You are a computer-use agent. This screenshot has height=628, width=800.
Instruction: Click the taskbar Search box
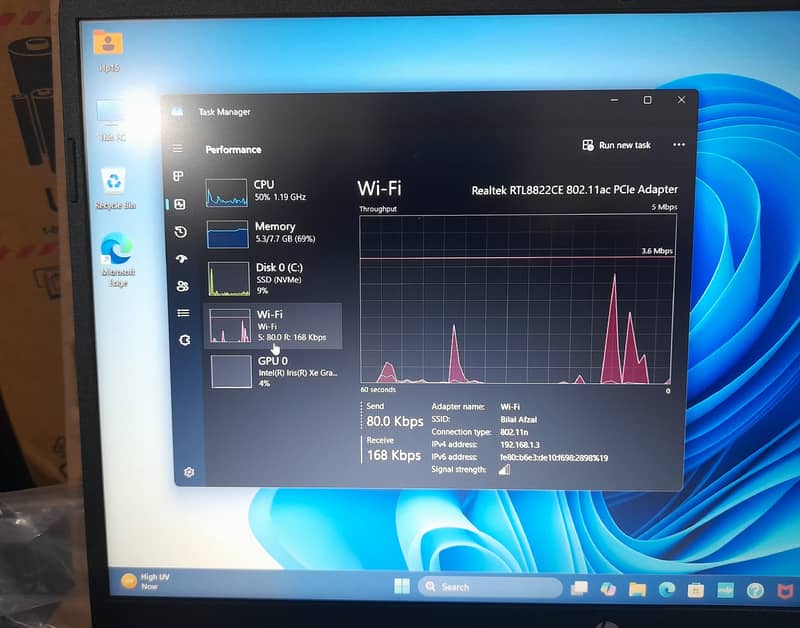point(490,587)
